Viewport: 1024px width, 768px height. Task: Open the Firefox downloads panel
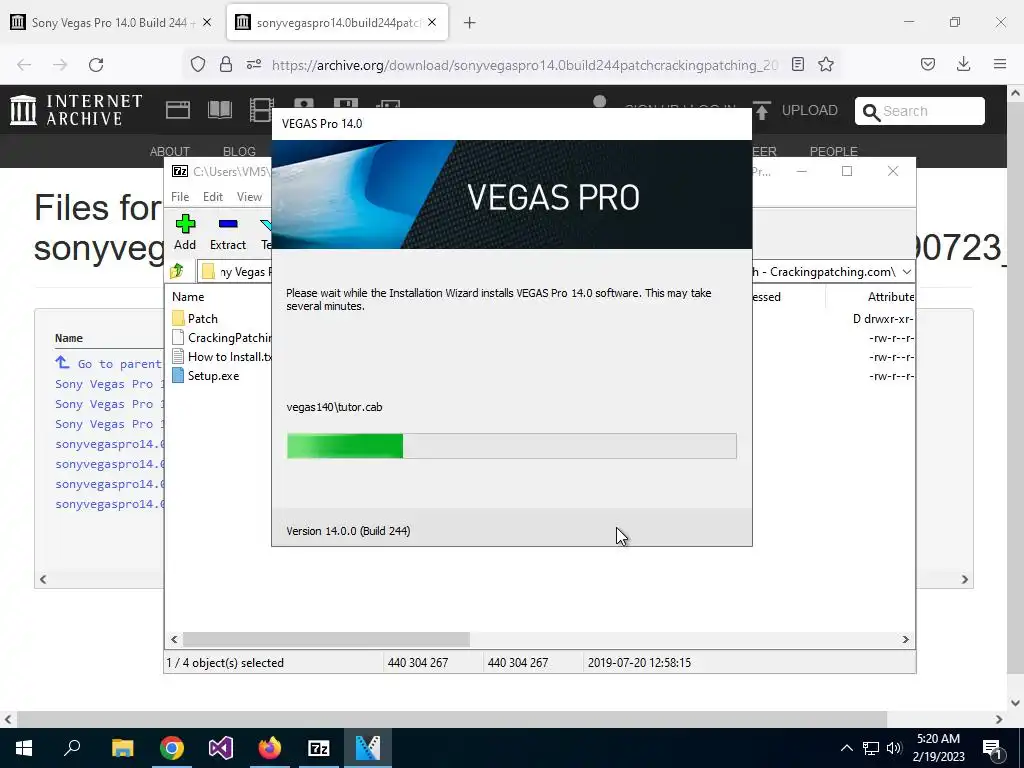tap(964, 64)
